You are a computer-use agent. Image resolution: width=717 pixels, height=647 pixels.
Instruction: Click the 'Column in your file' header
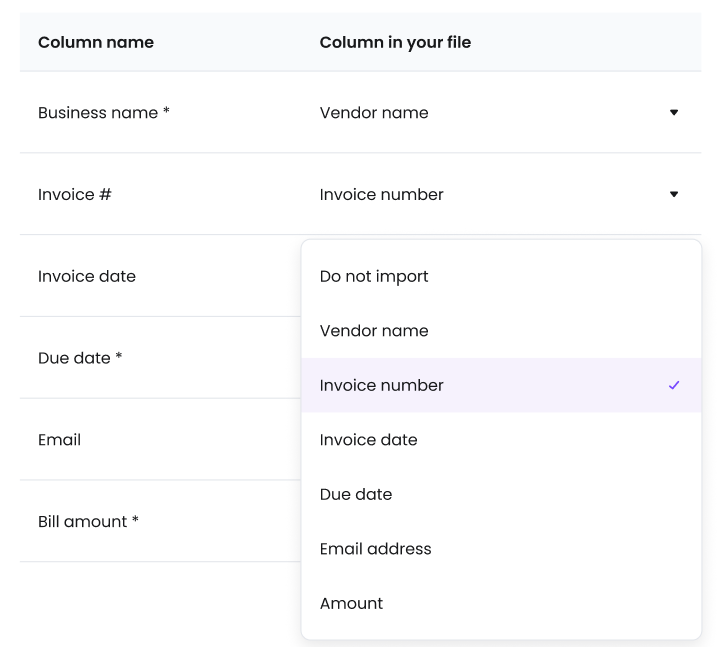[395, 42]
